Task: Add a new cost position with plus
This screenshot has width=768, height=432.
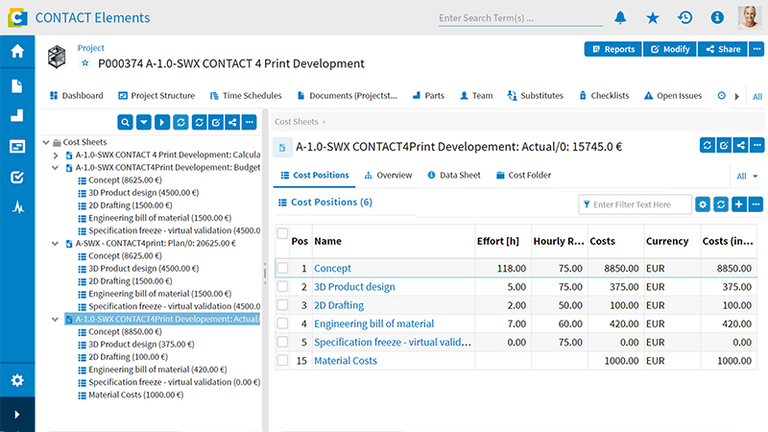Action: click(739, 204)
